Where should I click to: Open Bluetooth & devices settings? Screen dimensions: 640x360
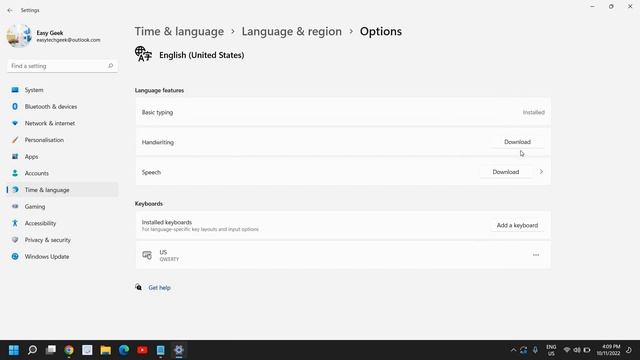[x=62, y=107]
